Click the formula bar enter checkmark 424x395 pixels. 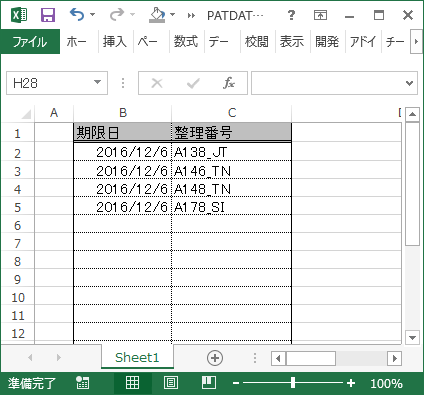193,83
